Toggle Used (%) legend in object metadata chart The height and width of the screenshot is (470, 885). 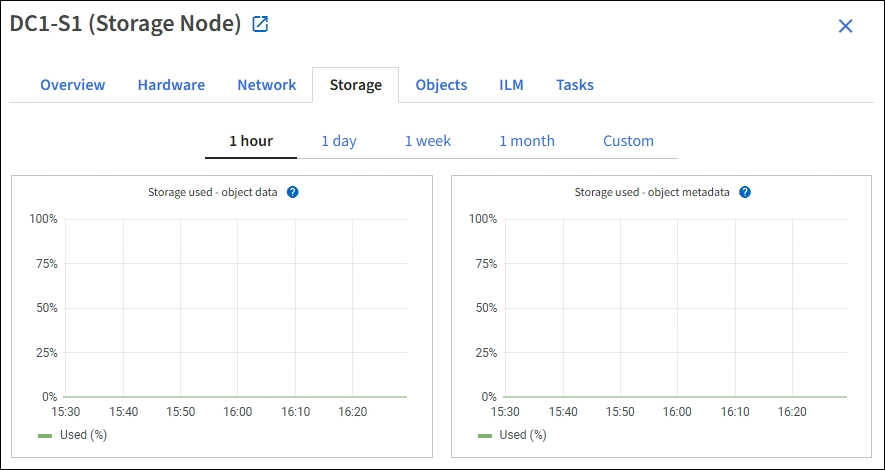[x=513, y=435]
